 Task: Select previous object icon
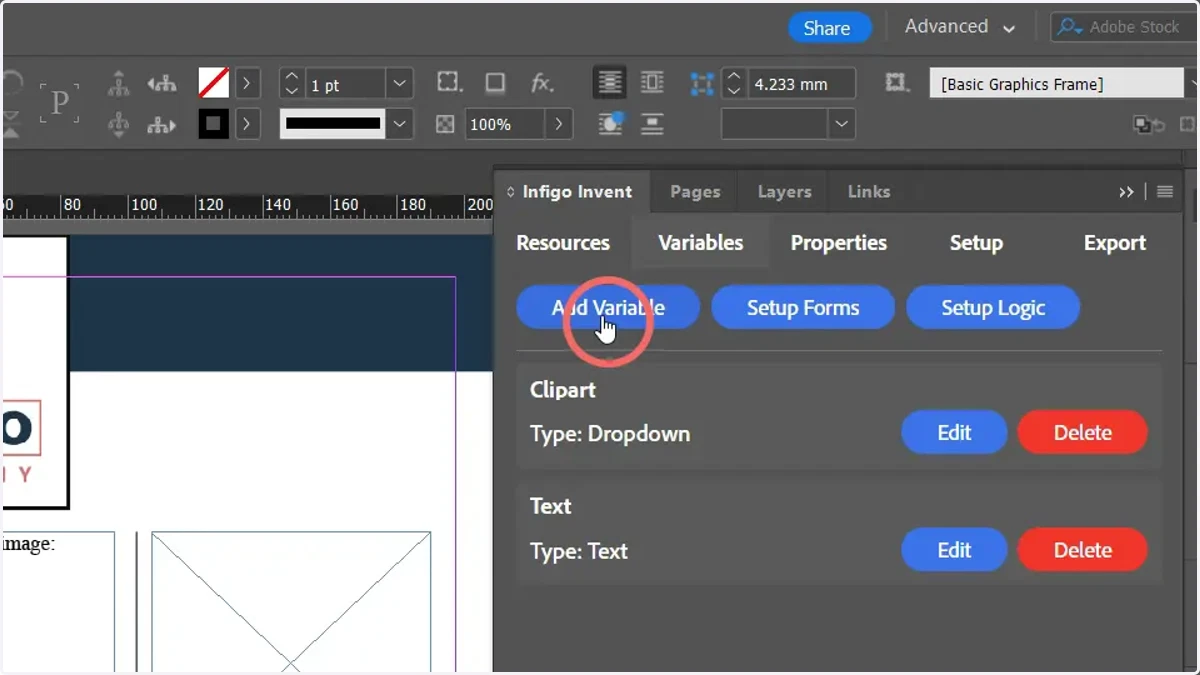tap(162, 85)
